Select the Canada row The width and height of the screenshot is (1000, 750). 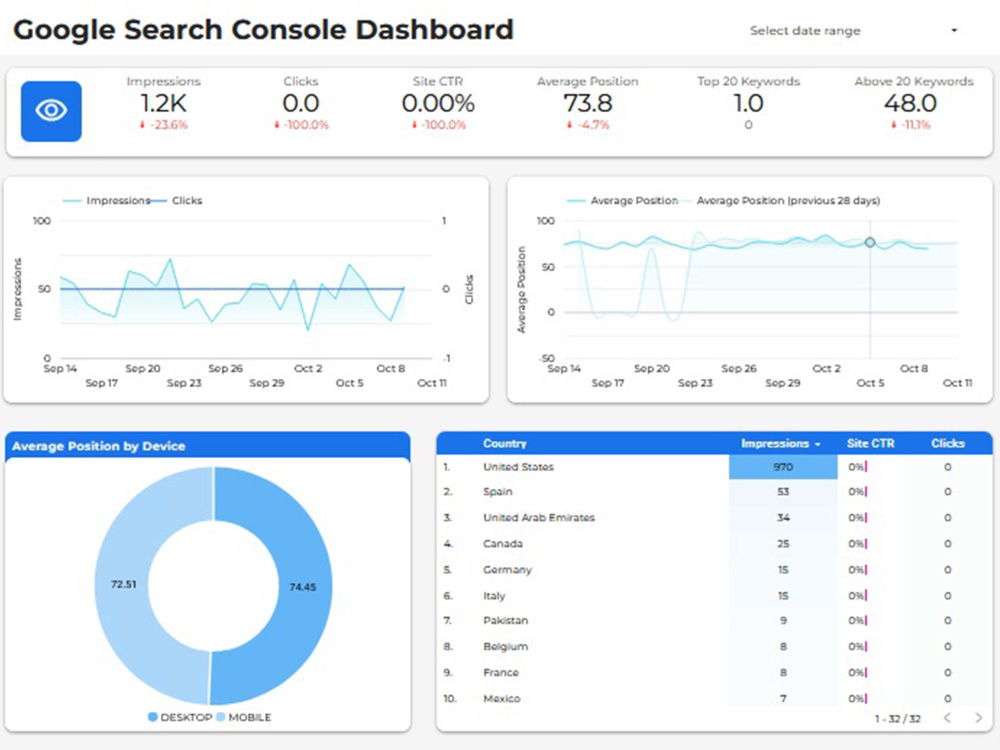[x=714, y=544]
